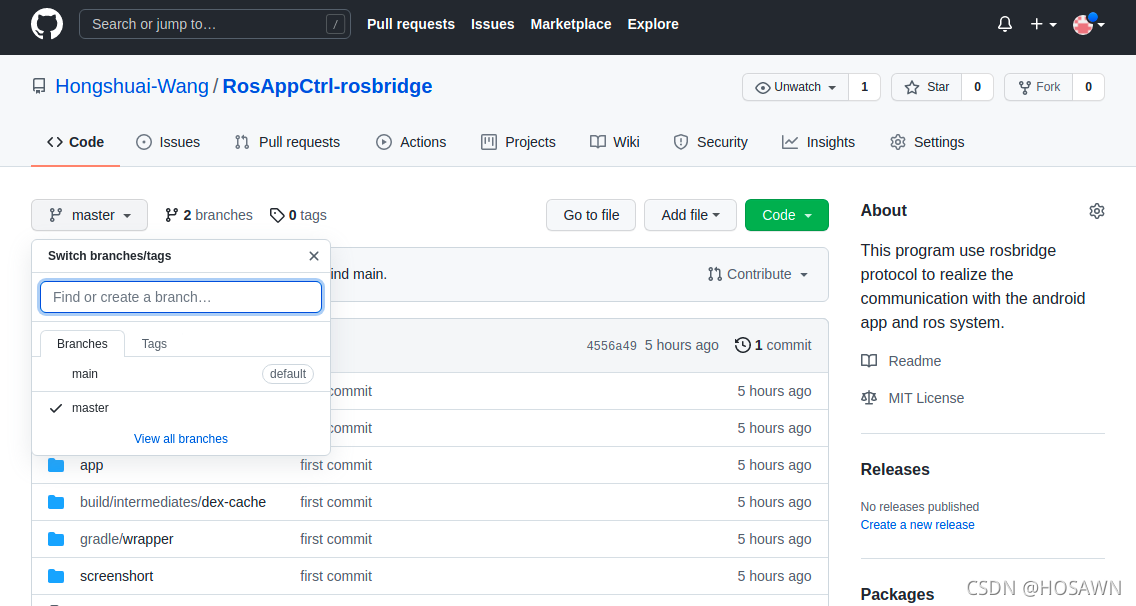Open the Contribute dropdown
This screenshot has width=1136, height=606.
[x=758, y=274]
